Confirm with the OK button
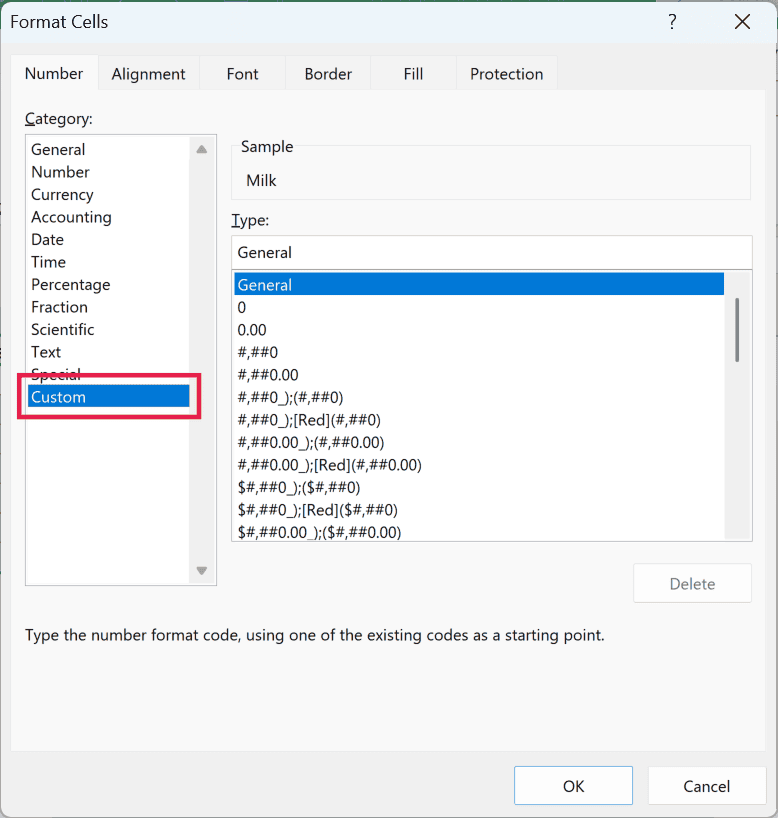778x818 pixels. click(x=573, y=786)
